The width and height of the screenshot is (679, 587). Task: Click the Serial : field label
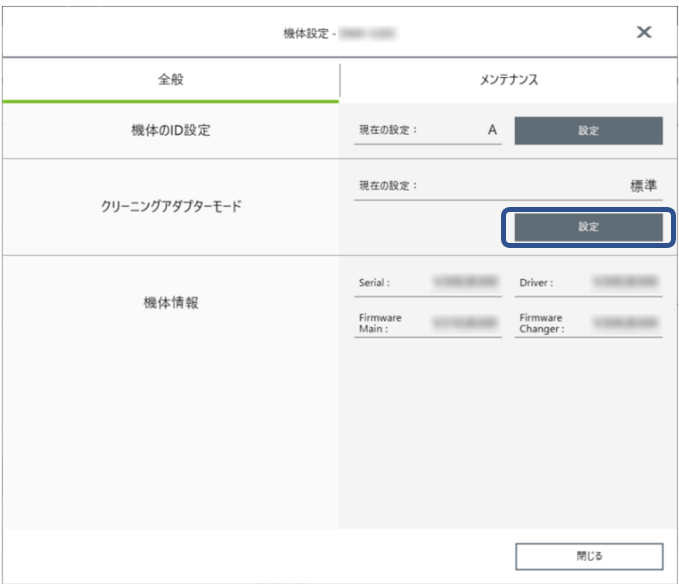coord(374,283)
